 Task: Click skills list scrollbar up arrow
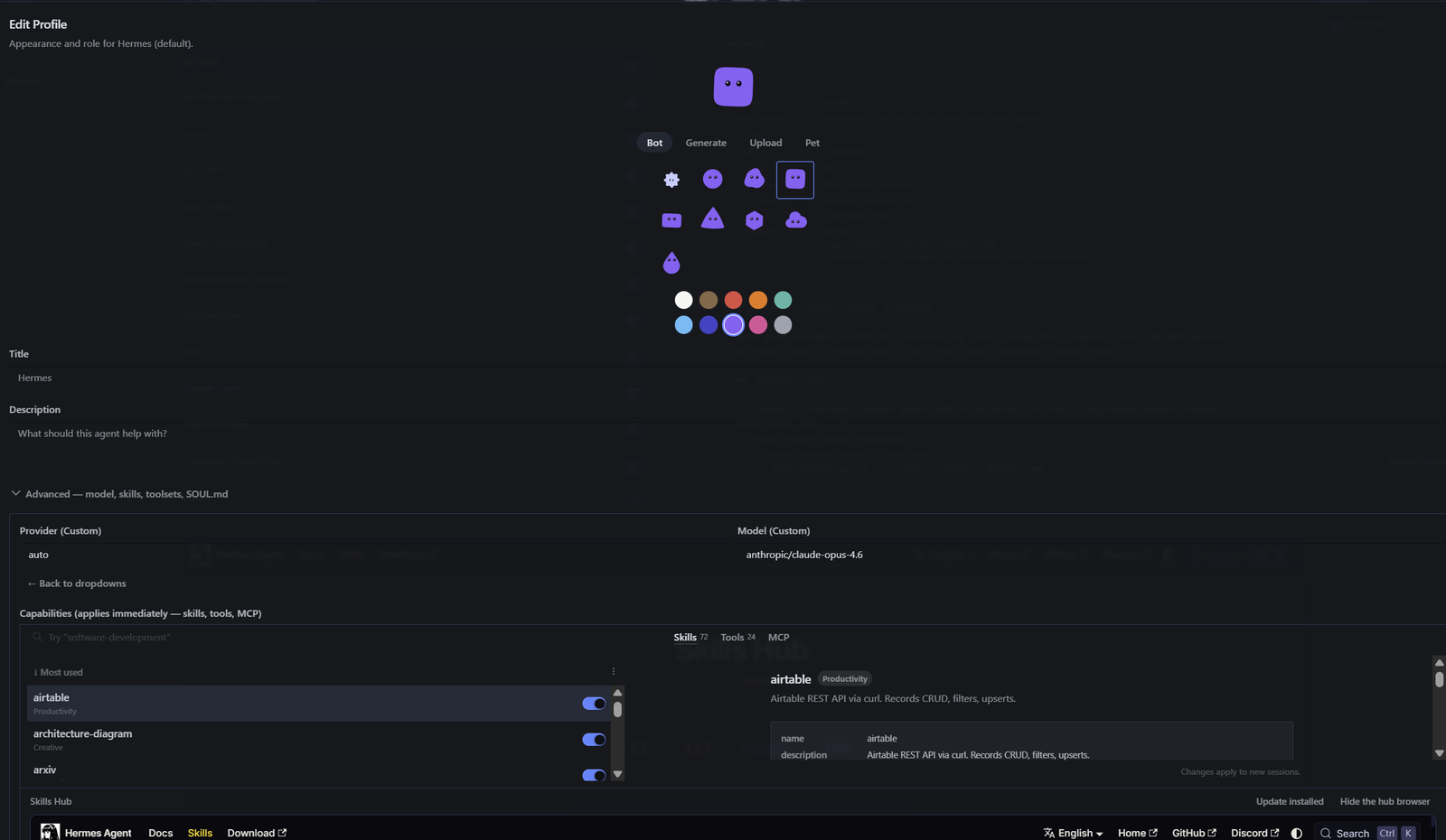click(x=617, y=693)
